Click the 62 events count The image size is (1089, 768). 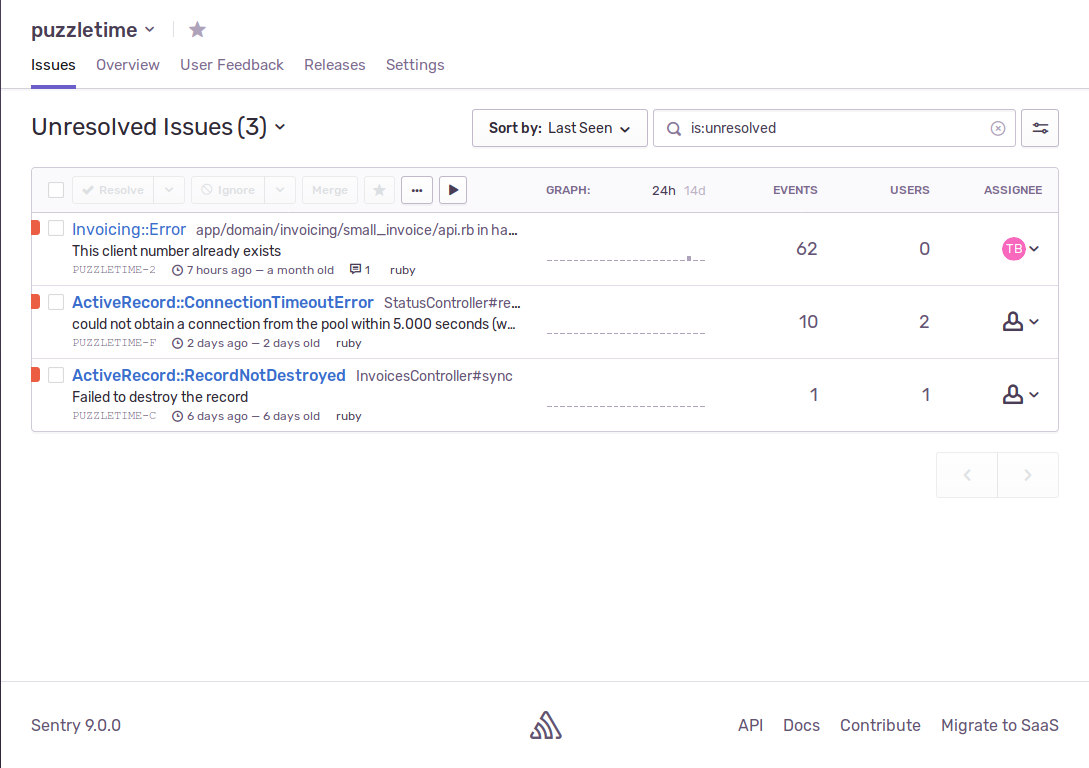806,249
